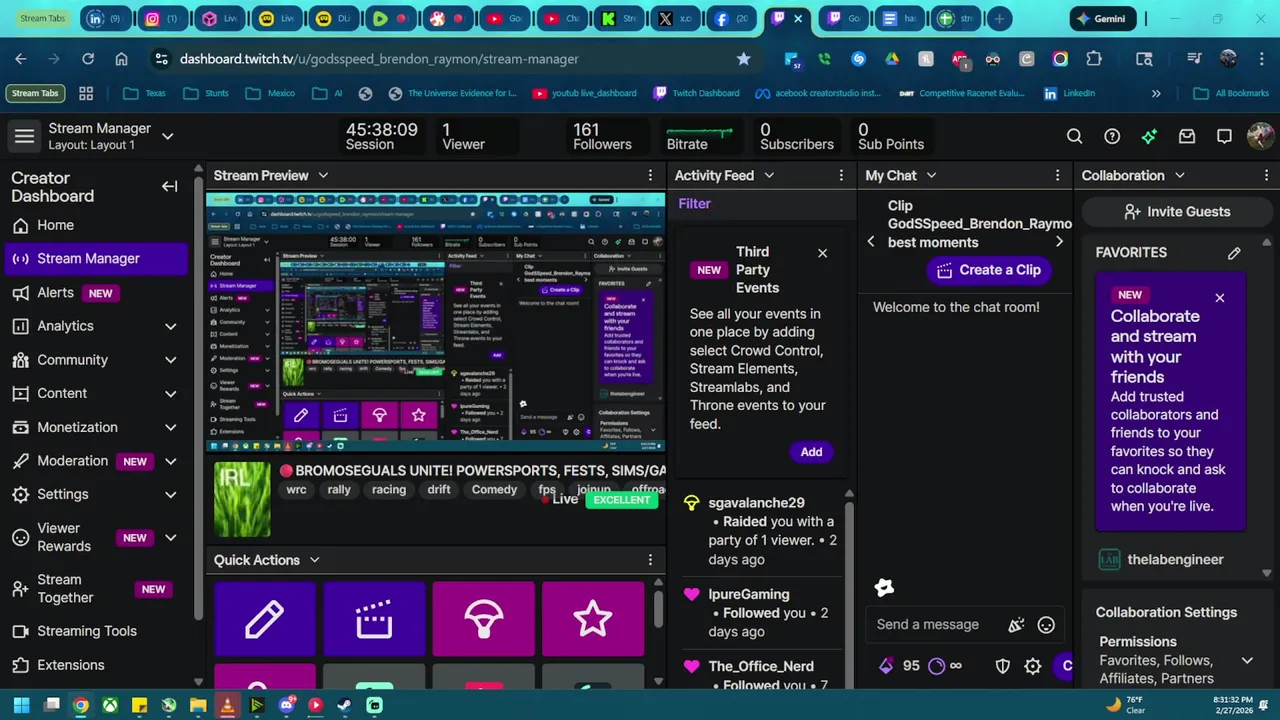Expand the Community sidebar section
Viewport: 1280px width, 720px height.
[x=170, y=360]
